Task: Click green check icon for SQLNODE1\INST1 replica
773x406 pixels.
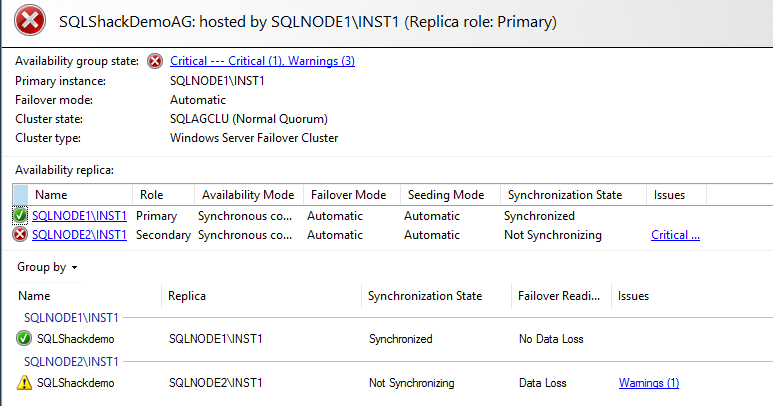Action: [x=20, y=215]
